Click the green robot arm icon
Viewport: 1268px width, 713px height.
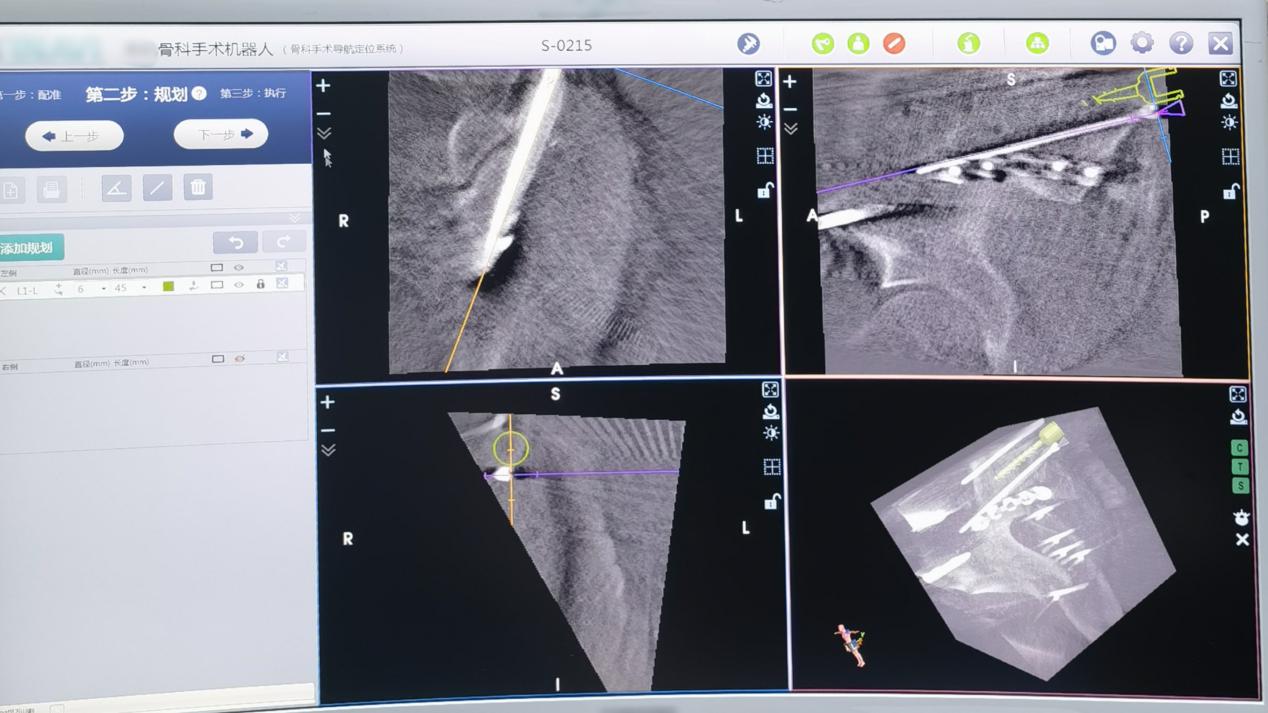pos(822,43)
